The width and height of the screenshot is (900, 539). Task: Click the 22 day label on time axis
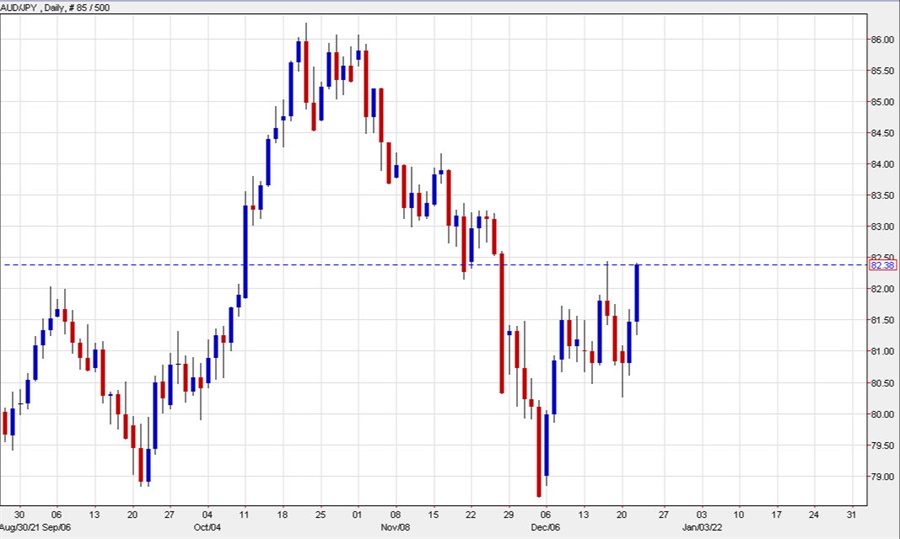pyautogui.click(x=471, y=515)
